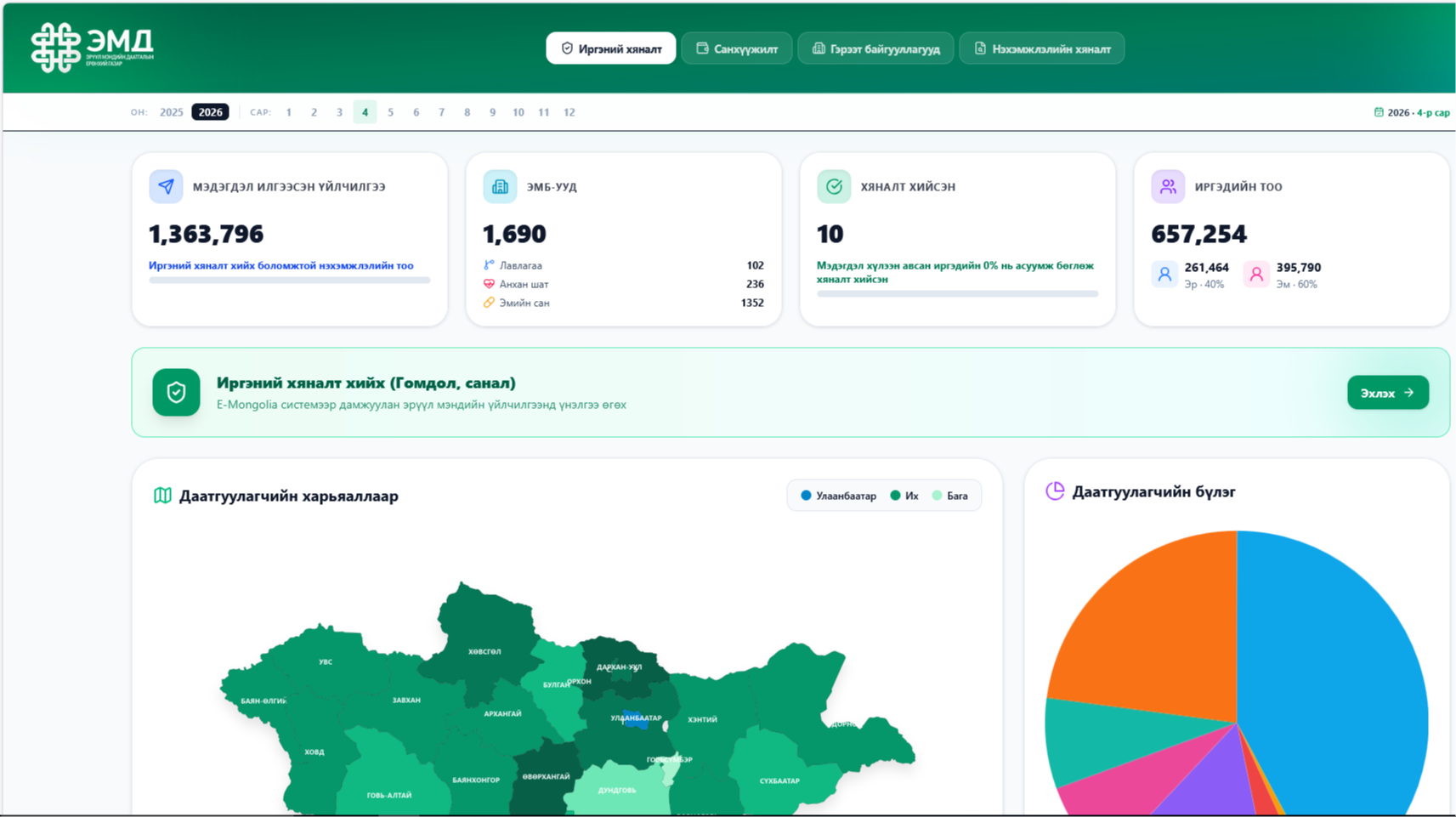Select Увс province on the map
1456x817 pixels.
[326, 661]
